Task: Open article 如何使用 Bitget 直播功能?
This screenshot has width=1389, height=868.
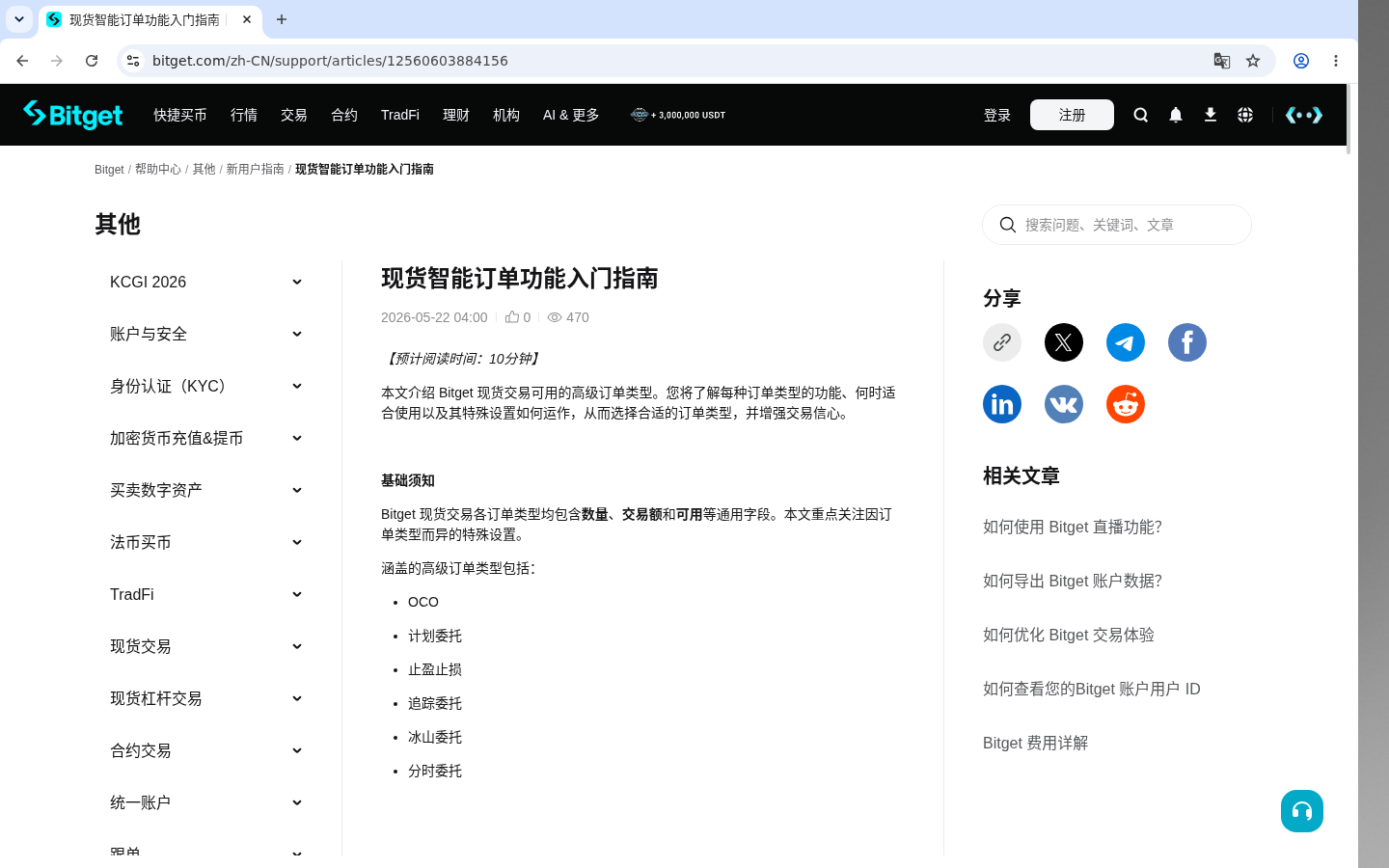Action: coord(1073,527)
